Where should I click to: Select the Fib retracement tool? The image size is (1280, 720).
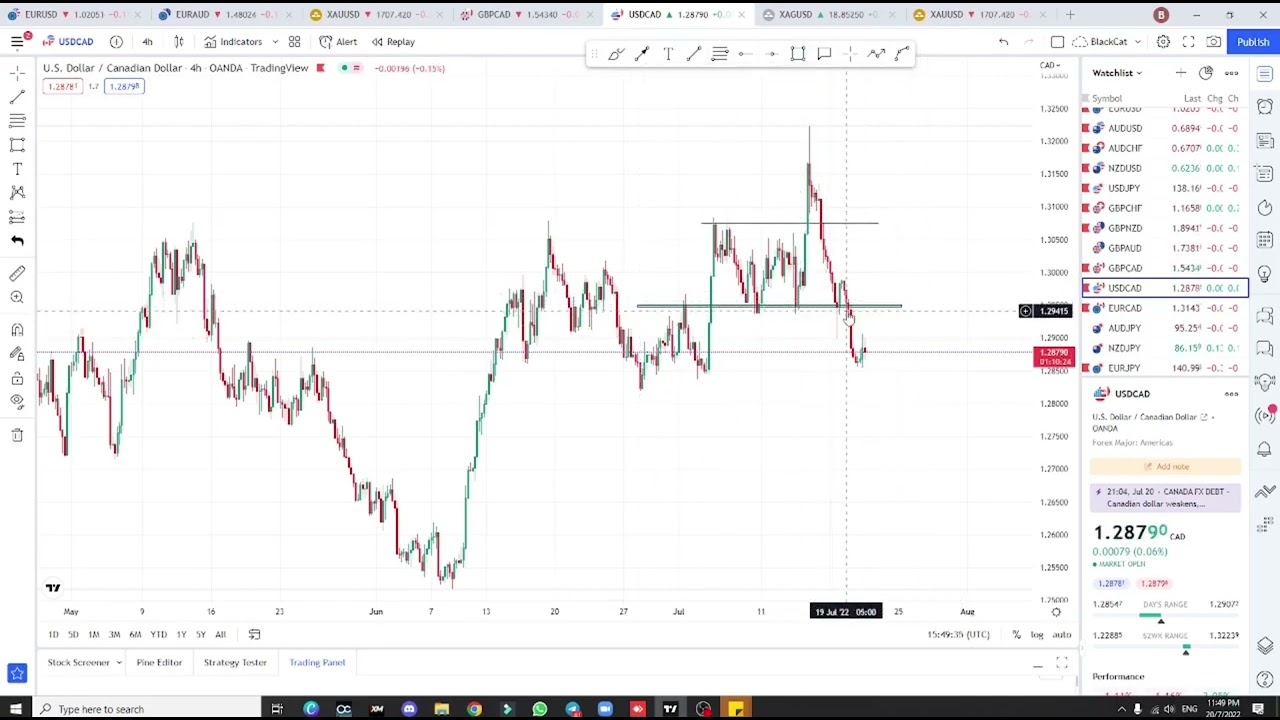point(17,121)
